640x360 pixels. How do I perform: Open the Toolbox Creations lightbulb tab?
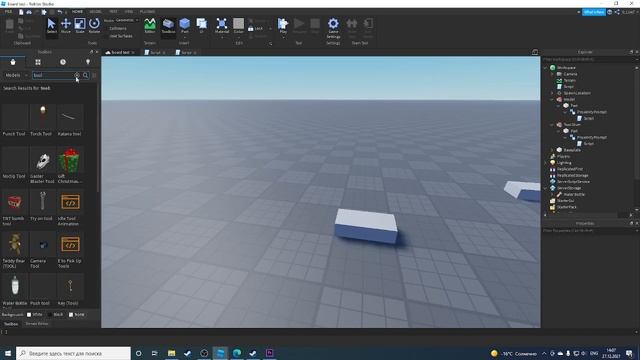click(x=88, y=62)
